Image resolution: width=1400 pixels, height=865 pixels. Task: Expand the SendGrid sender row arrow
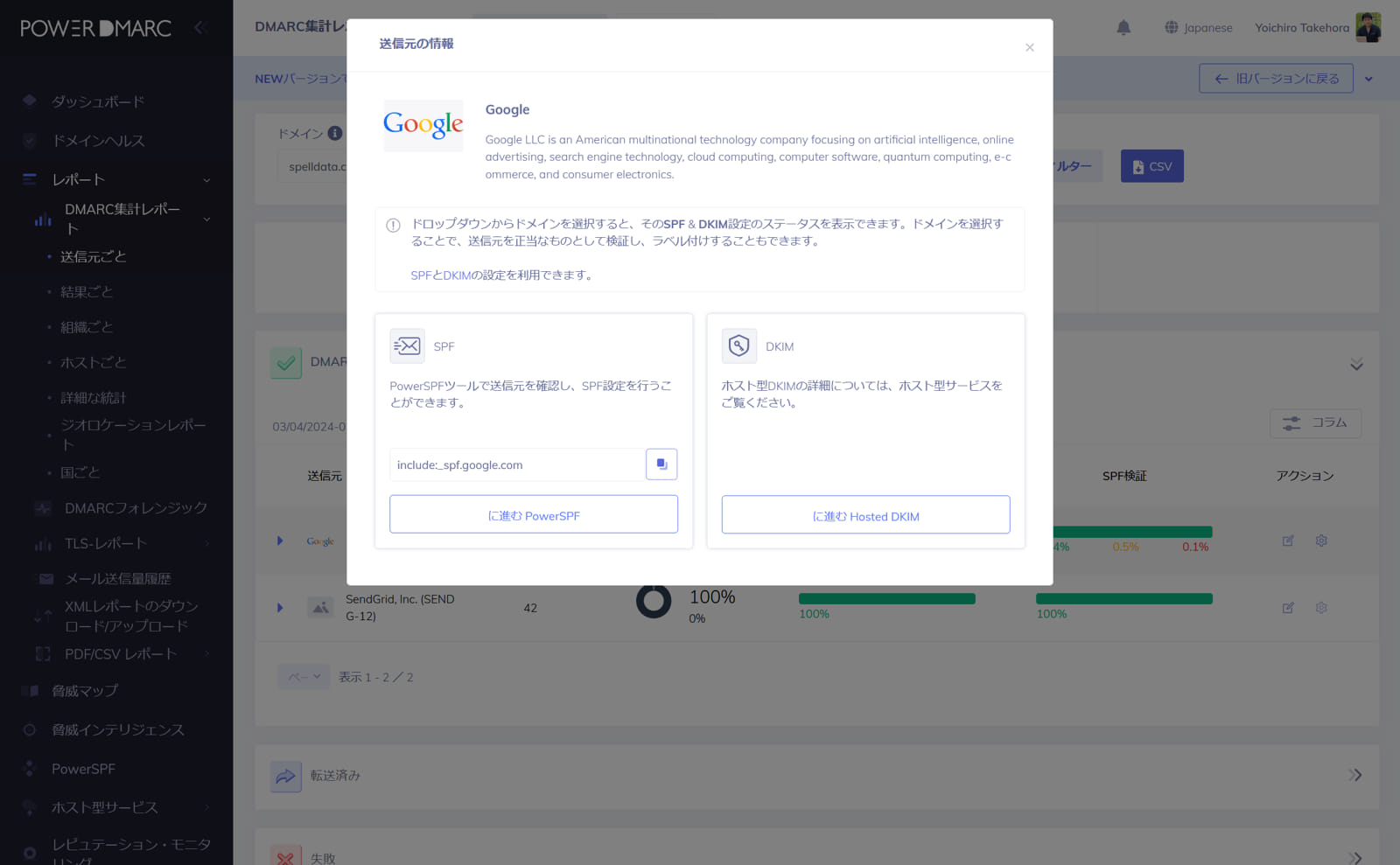point(280,608)
